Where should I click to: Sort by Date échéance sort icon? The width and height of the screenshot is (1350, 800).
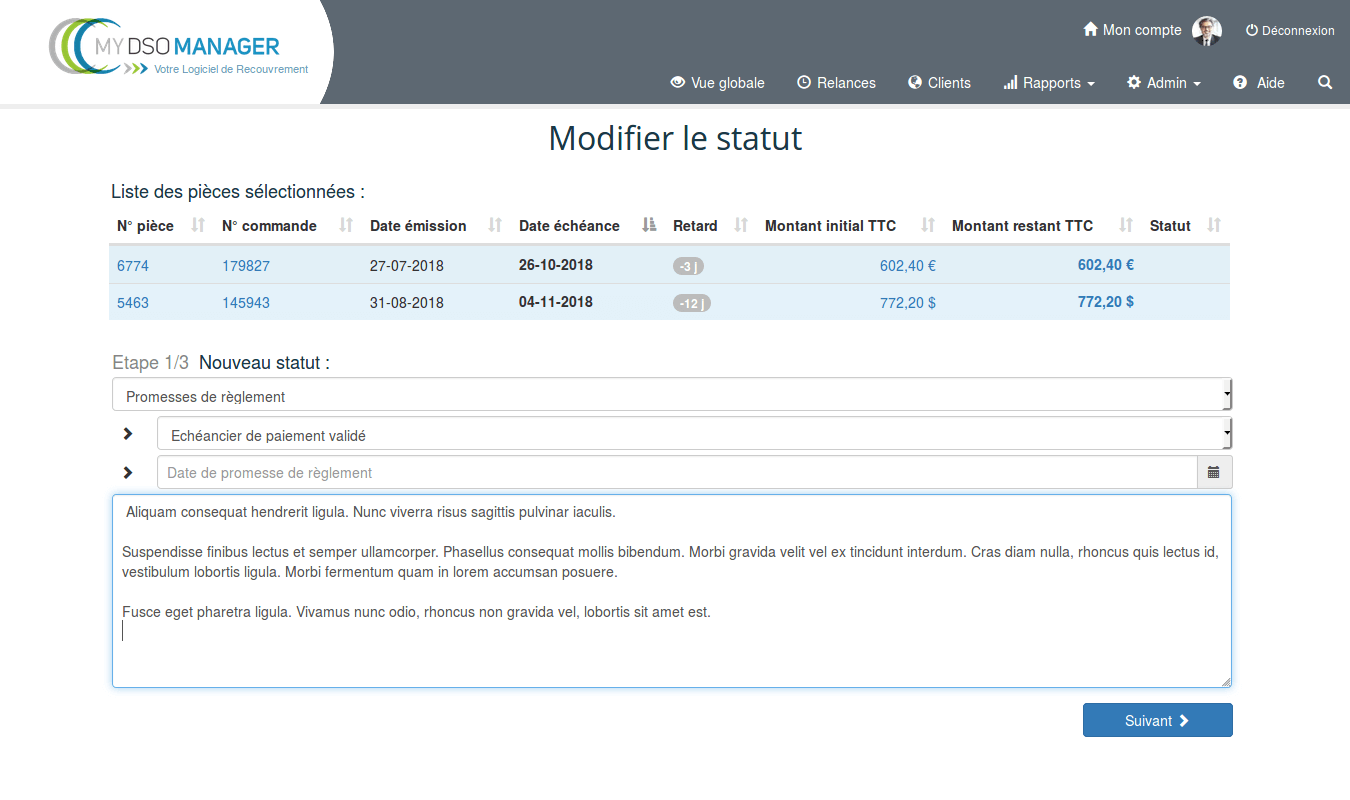pos(649,225)
